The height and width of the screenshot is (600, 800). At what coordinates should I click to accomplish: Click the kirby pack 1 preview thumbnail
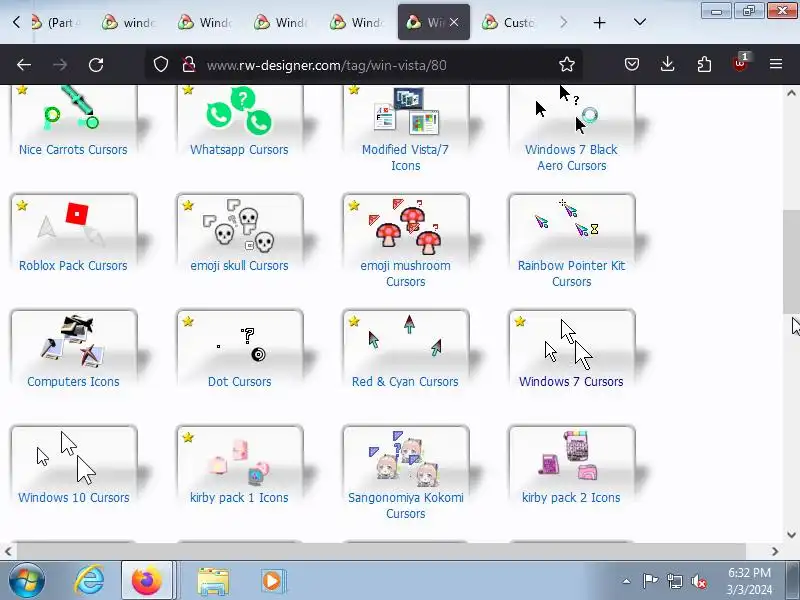click(x=240, y=458)
